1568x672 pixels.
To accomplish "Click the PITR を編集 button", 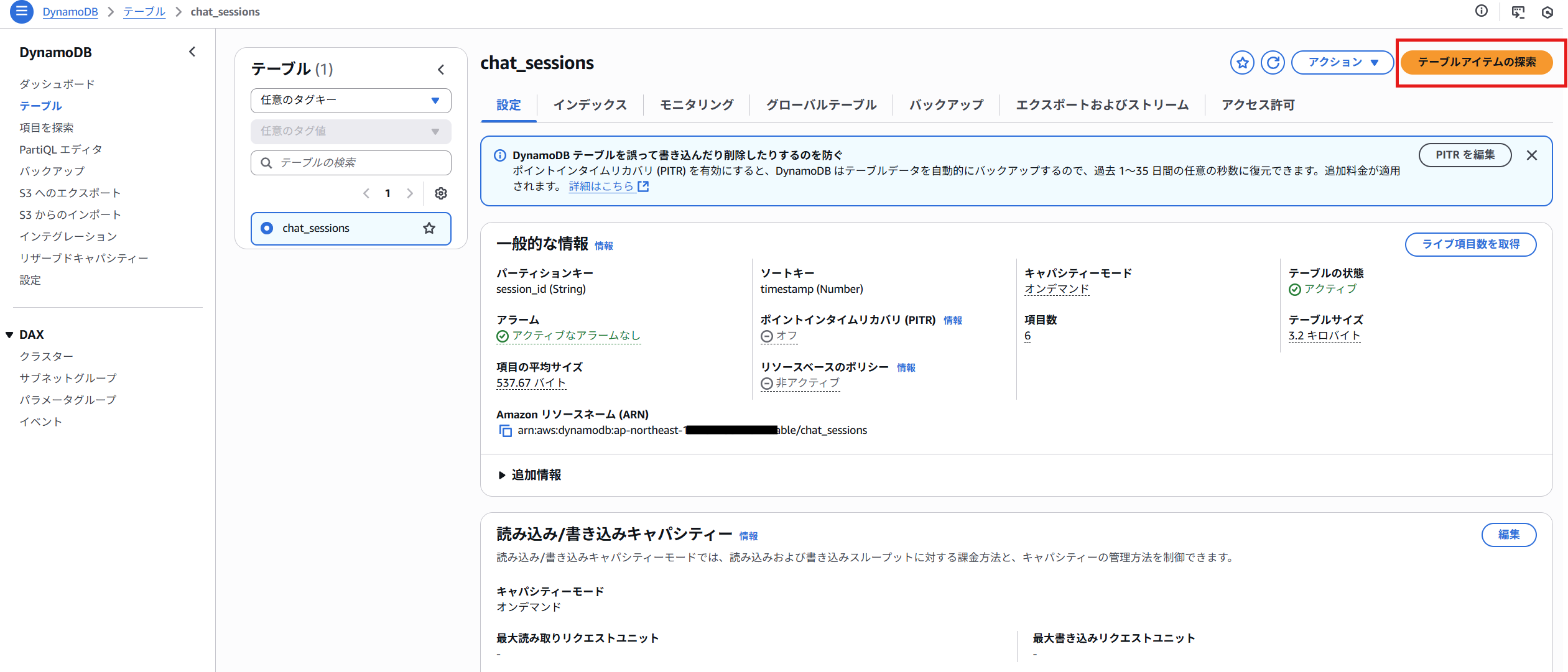I will 1465,155.
